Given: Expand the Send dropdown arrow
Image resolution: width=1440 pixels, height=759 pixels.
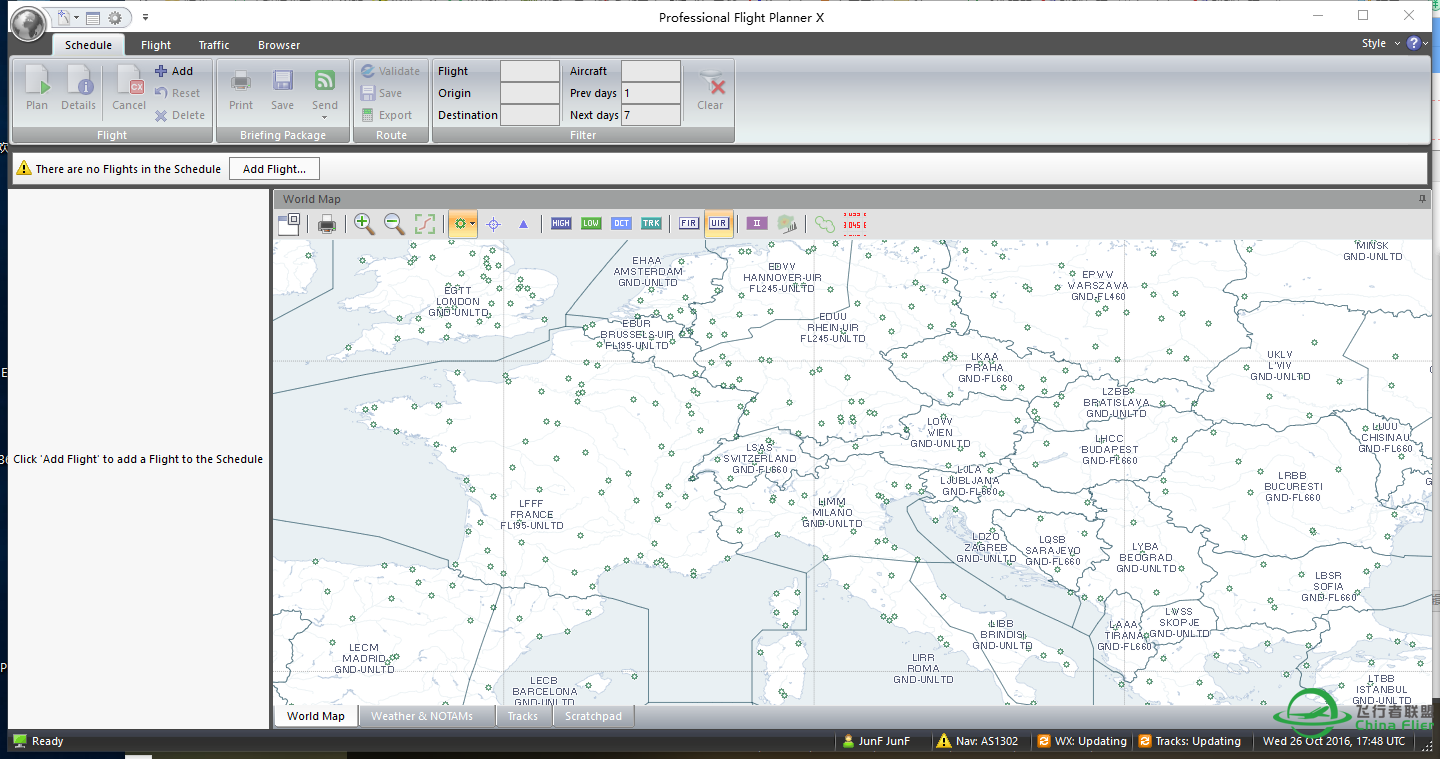Looking at the screenshot, I should pyautogui.click(x=325, y=117).
